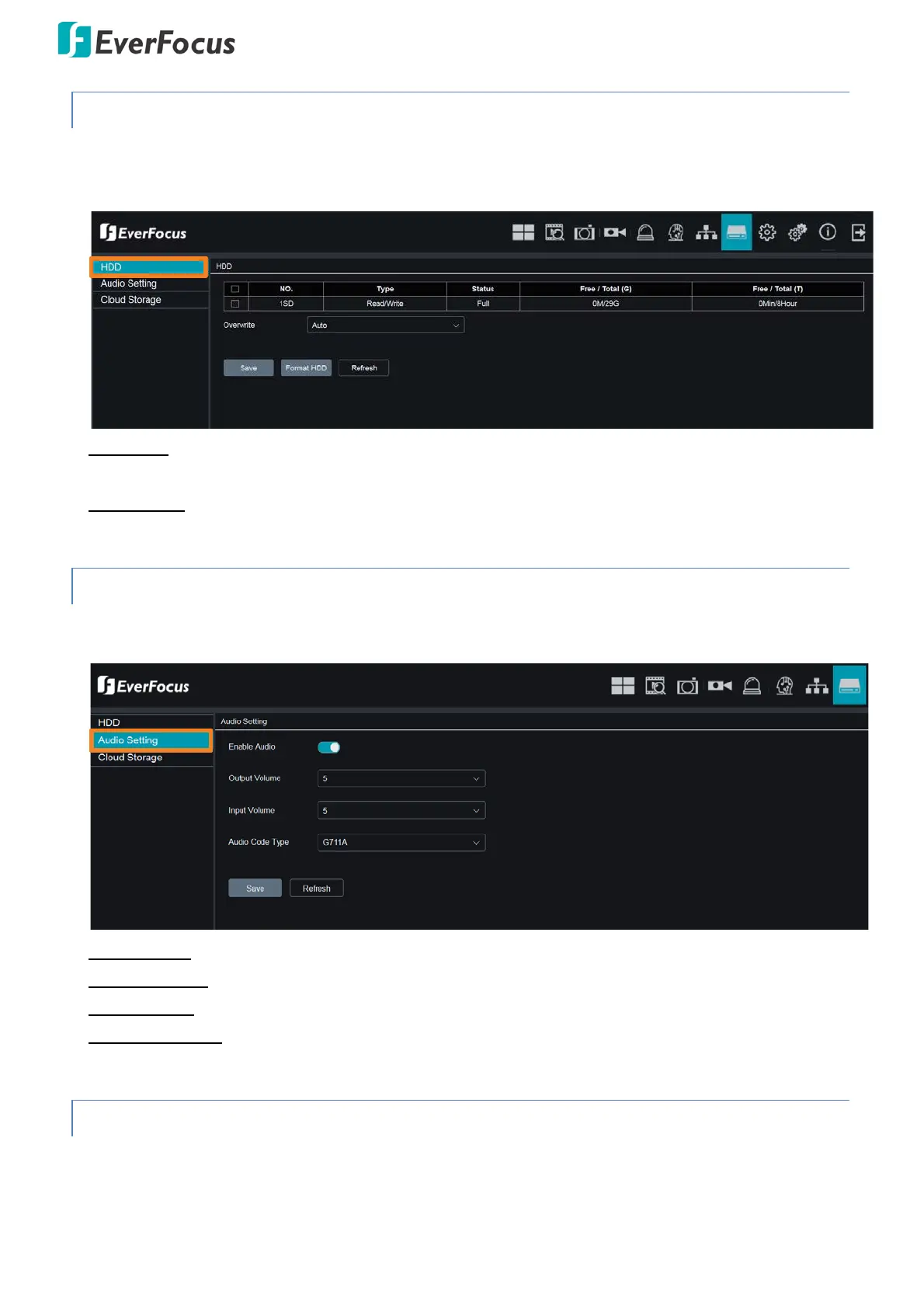Toggle the Enable Audio switch
The height and width of the screenshot is (1308, 924).
[x=329, y=747]
